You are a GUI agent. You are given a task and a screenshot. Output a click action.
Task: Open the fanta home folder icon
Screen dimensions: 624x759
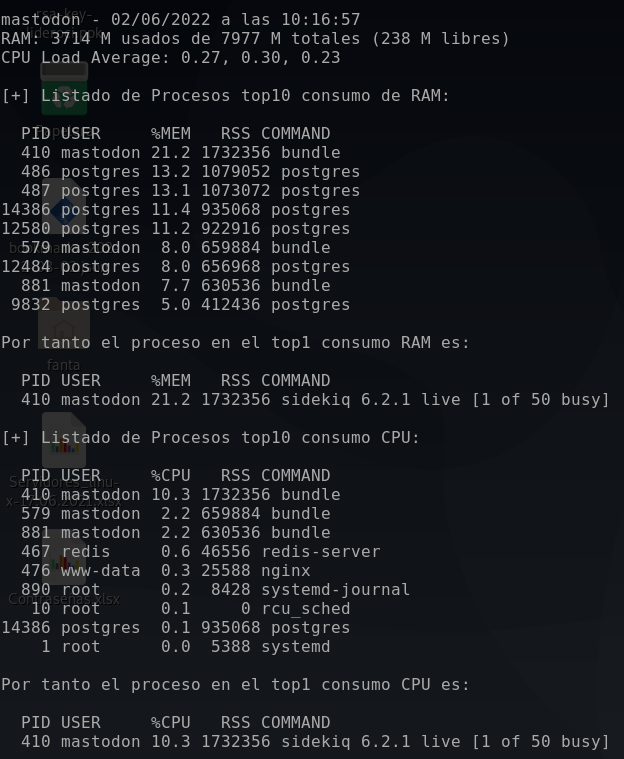[x=64, y=330]
